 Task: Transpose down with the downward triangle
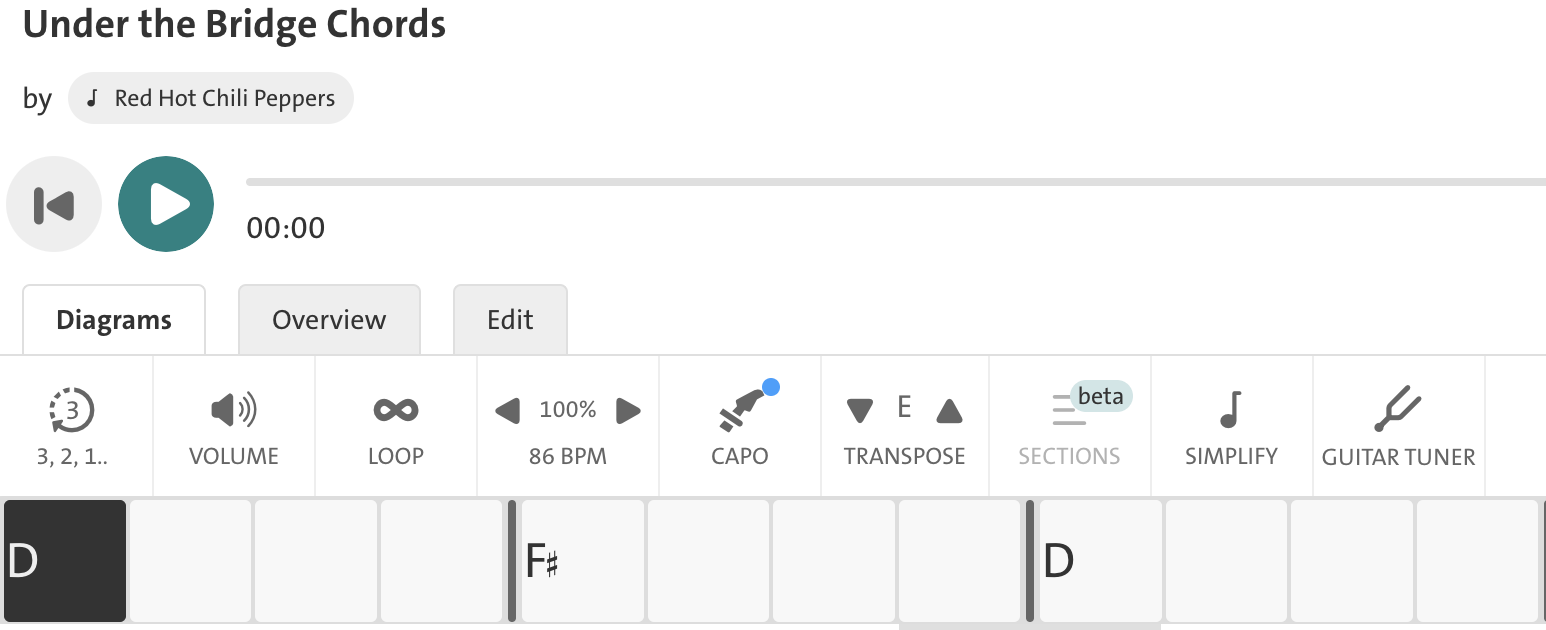click(x=860, y=410)
